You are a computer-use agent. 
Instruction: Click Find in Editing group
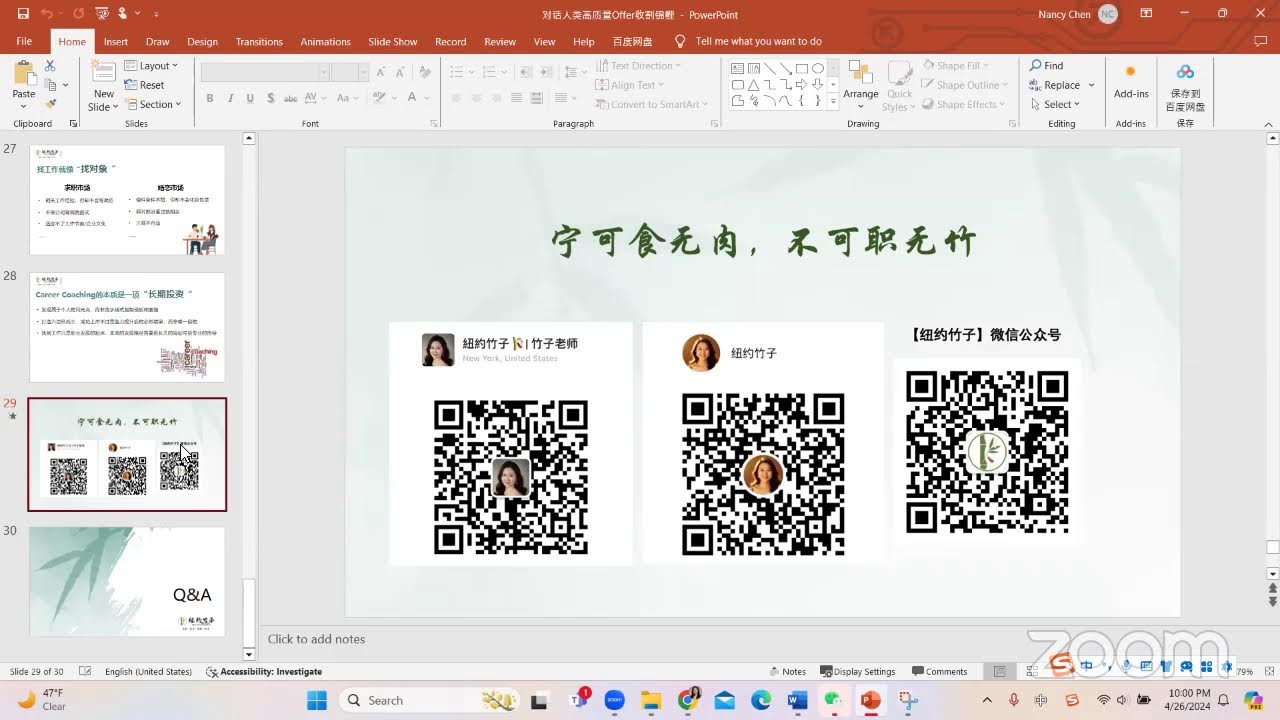tap(1046, 66)
